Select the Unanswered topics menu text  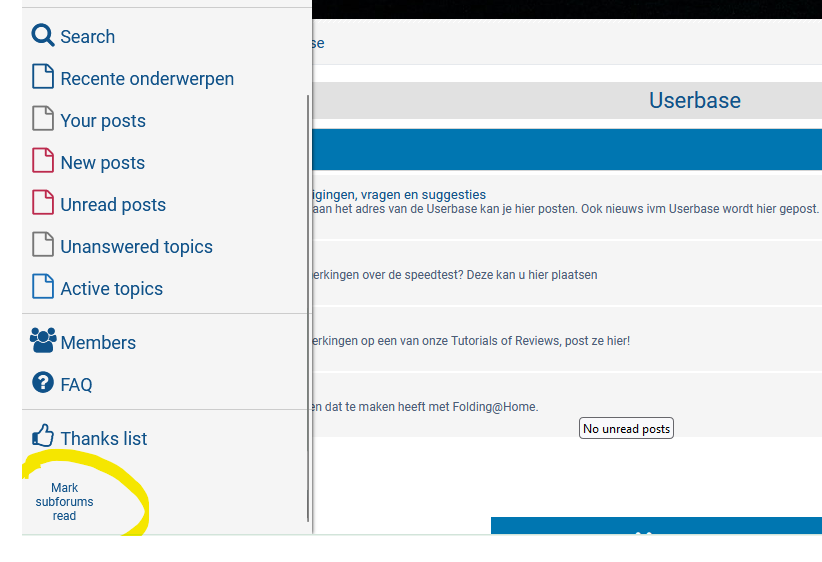point(136,247)
